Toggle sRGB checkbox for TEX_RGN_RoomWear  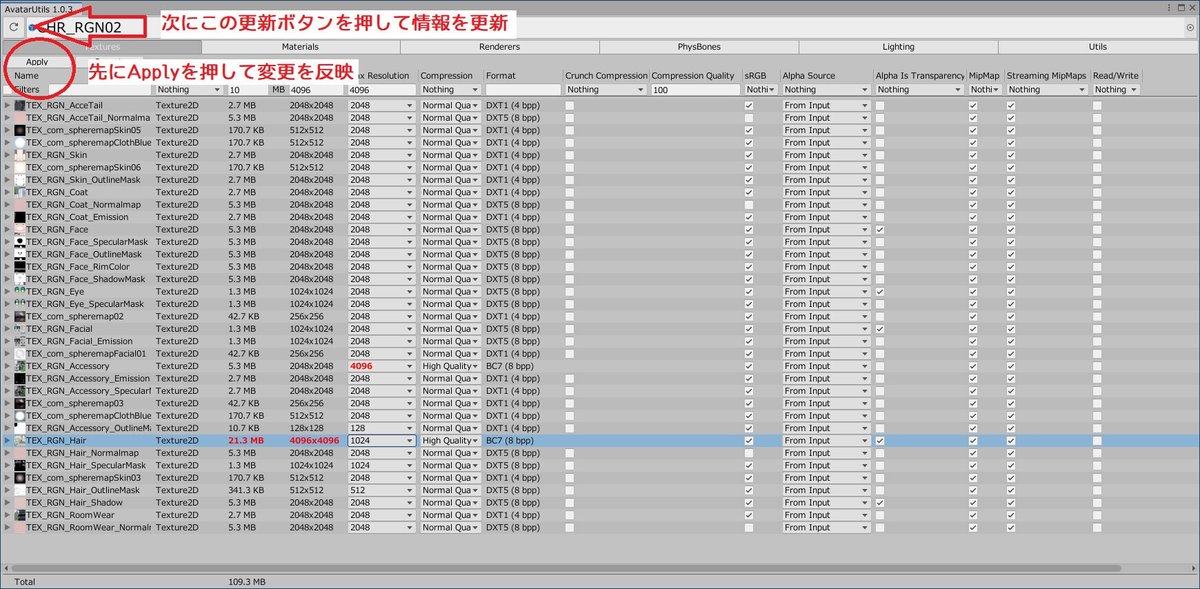click(749, 515)
